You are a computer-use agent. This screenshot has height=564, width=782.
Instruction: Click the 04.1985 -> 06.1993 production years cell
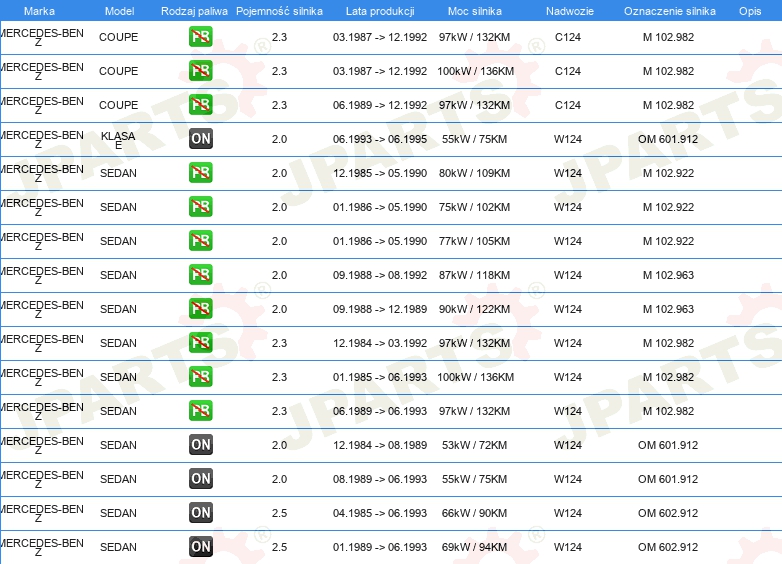click(380, 513)
